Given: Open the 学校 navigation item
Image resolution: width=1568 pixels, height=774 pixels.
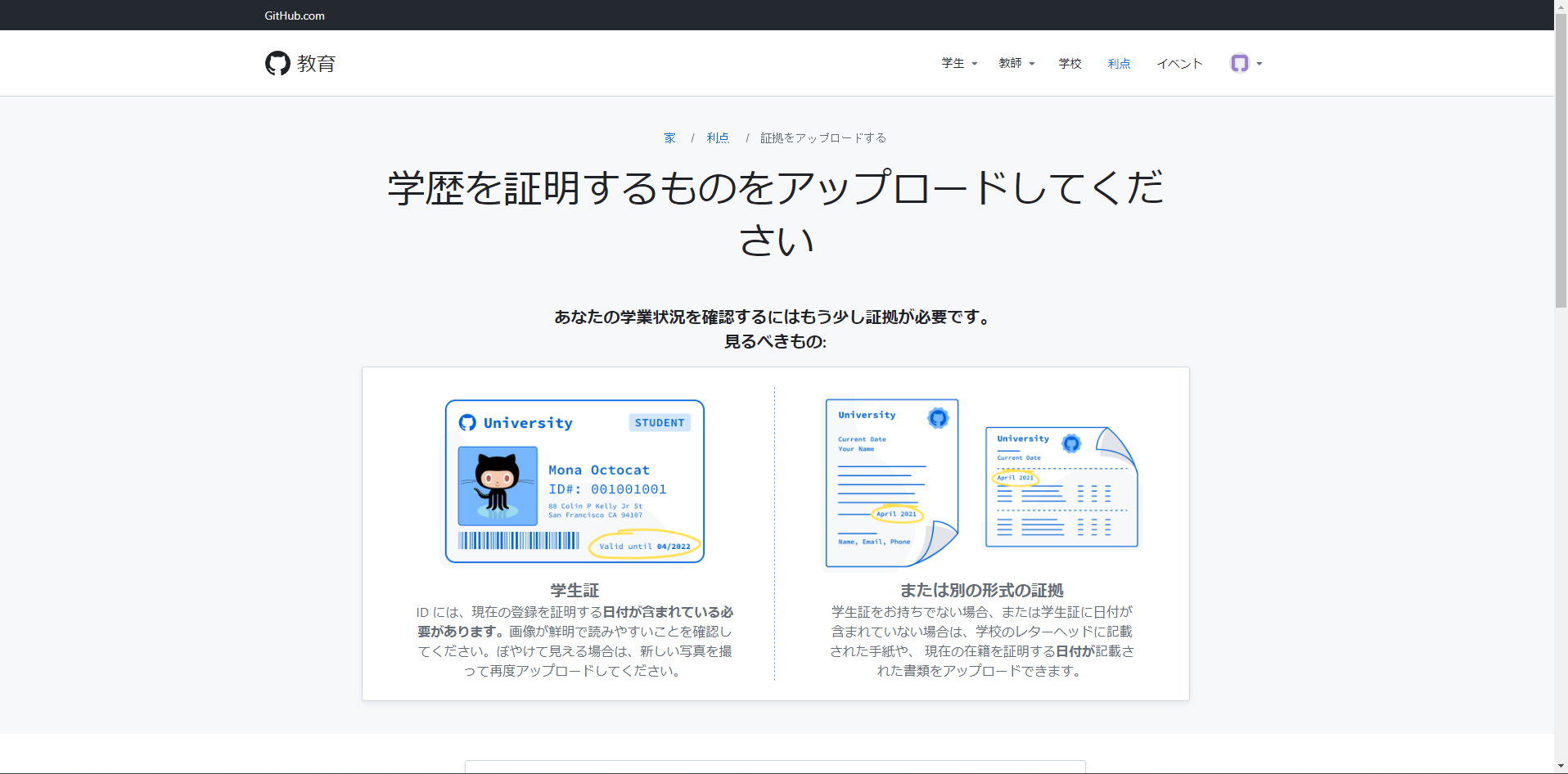Looking at the screenshot, I should point(1070,63).
